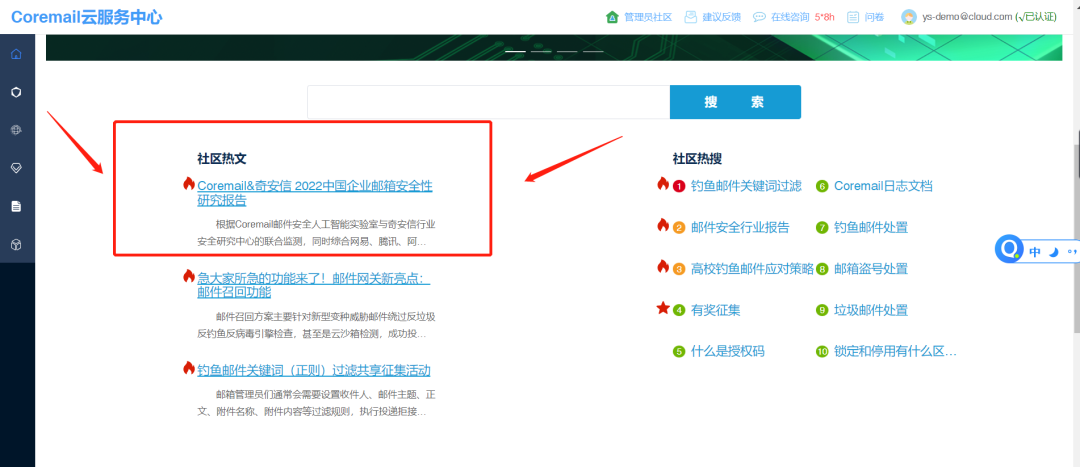The height and width of the screenshot is (467, 1080).
Task: Click the 在线咨询 chat bubble icon
Action: tap(759, 17)
